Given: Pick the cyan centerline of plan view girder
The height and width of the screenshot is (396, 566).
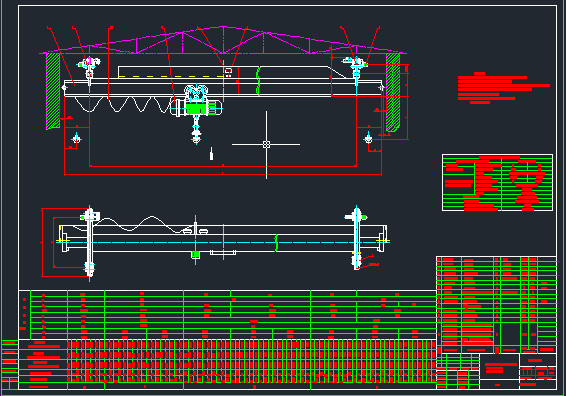Looking at the screenshot, I should click(223, 242).
